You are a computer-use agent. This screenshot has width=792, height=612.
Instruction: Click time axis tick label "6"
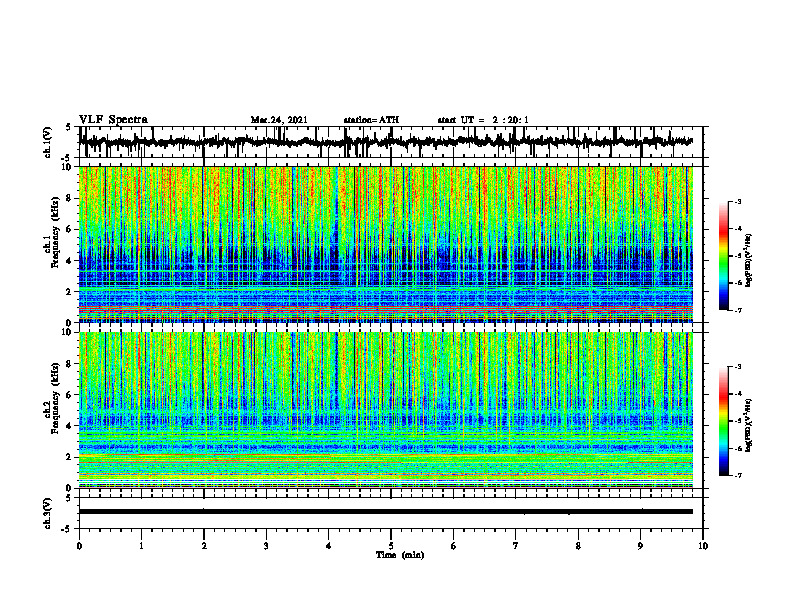454,546
